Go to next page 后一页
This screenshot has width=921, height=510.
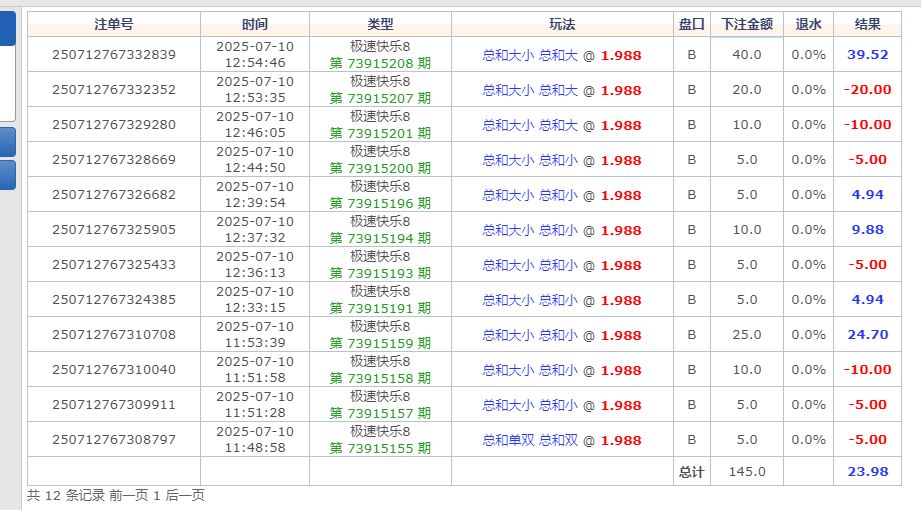click(x=184, y=495)
